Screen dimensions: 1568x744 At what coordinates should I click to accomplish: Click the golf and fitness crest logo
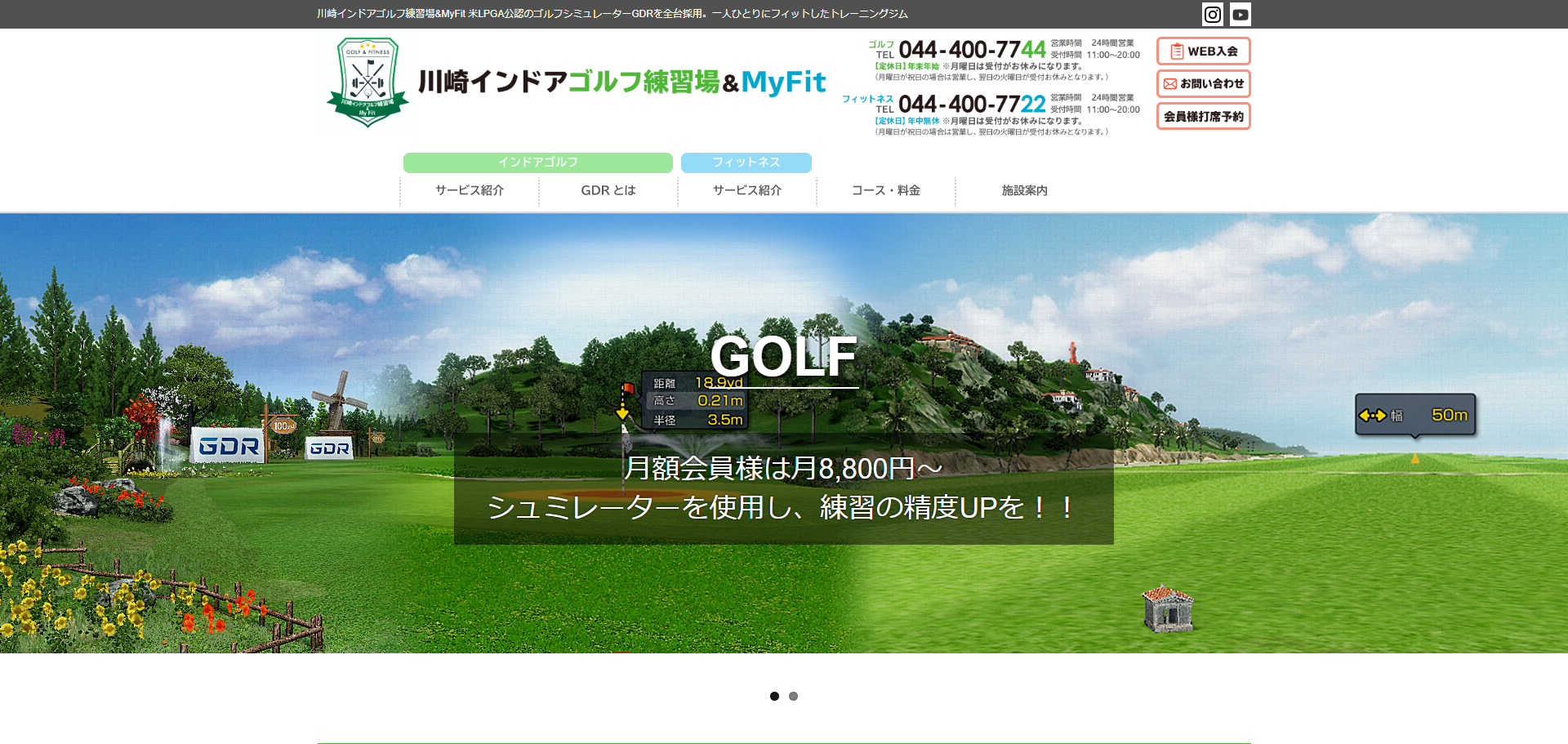pos(367,82)
